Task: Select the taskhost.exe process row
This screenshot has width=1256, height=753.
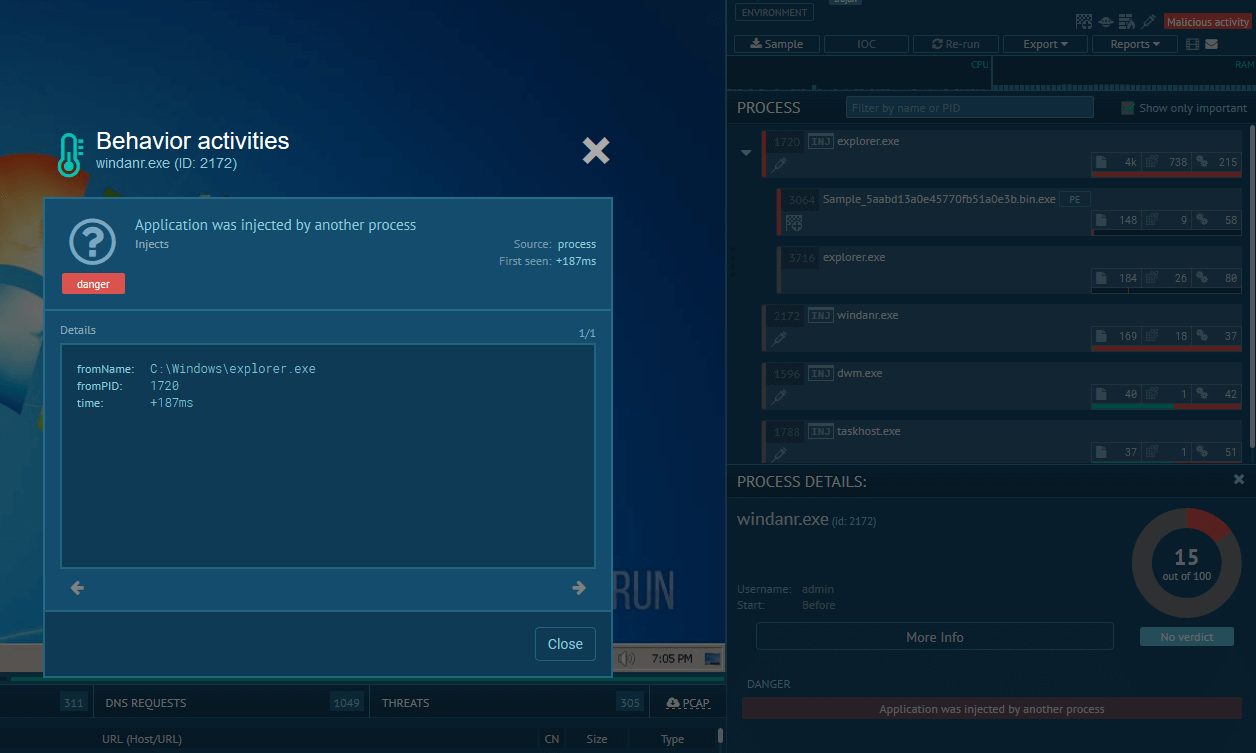Action: [x=1002, y=443]
